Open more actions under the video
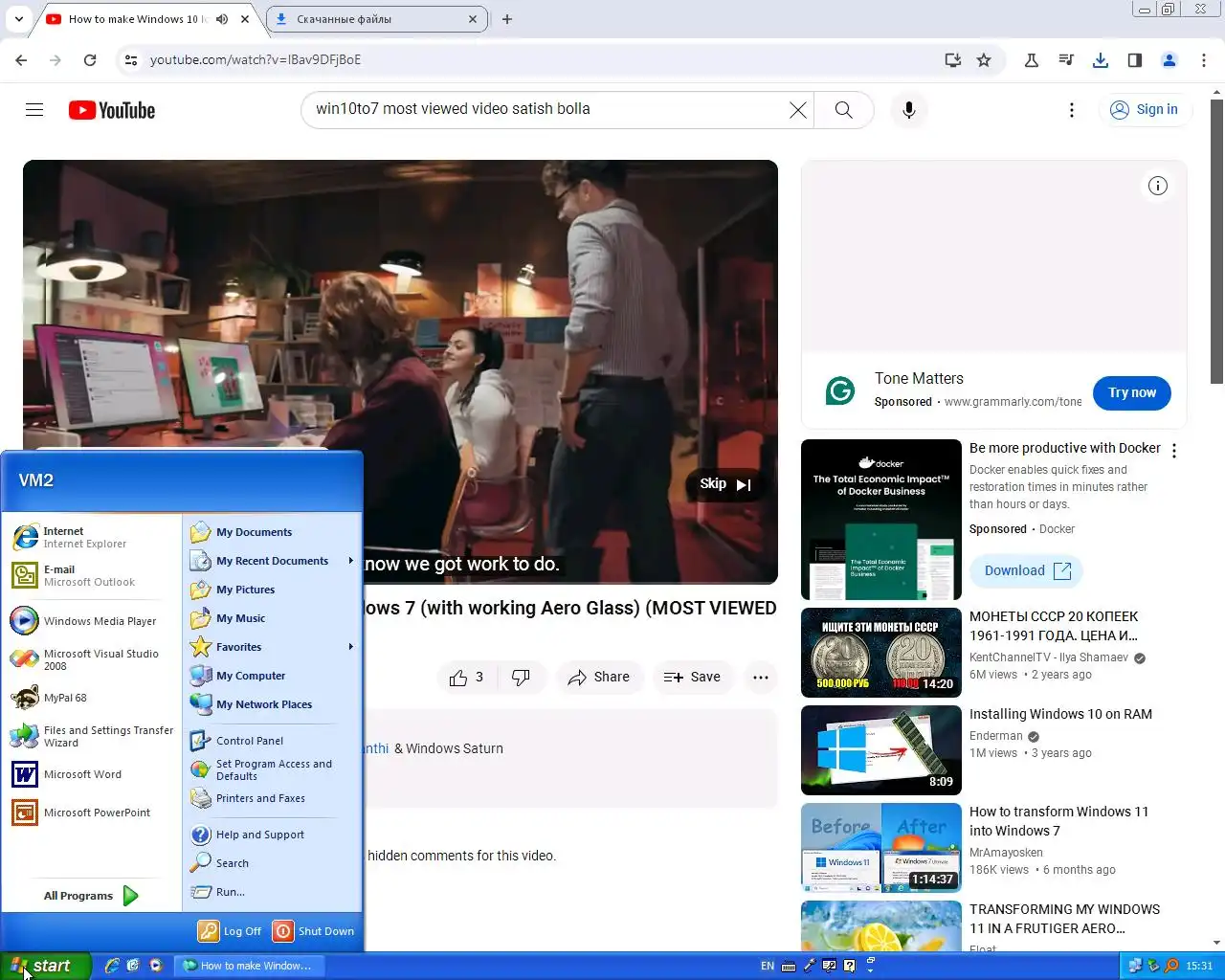 (x=761, y=677)
